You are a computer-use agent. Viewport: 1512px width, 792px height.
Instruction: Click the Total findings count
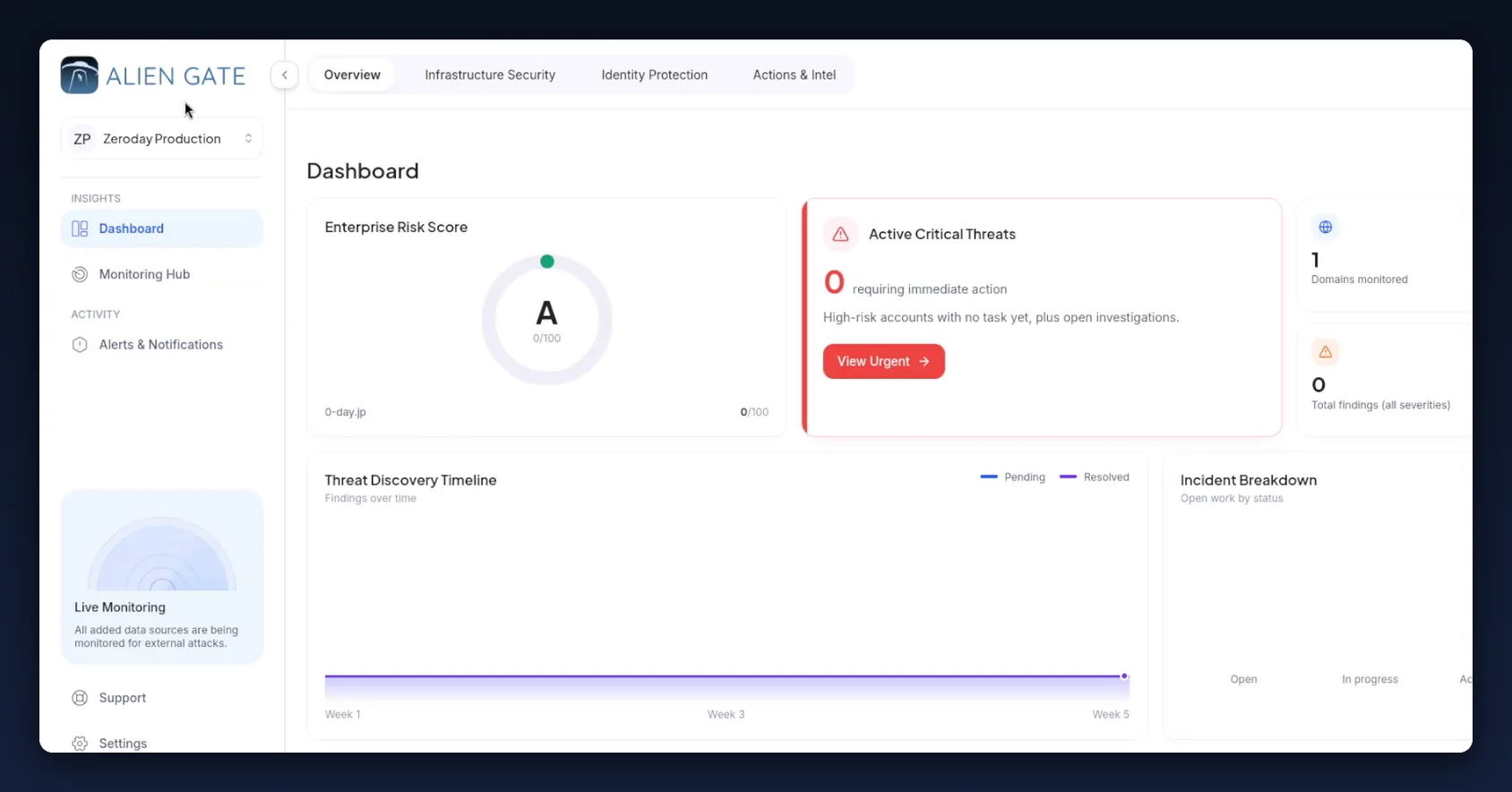[1319, 385]
